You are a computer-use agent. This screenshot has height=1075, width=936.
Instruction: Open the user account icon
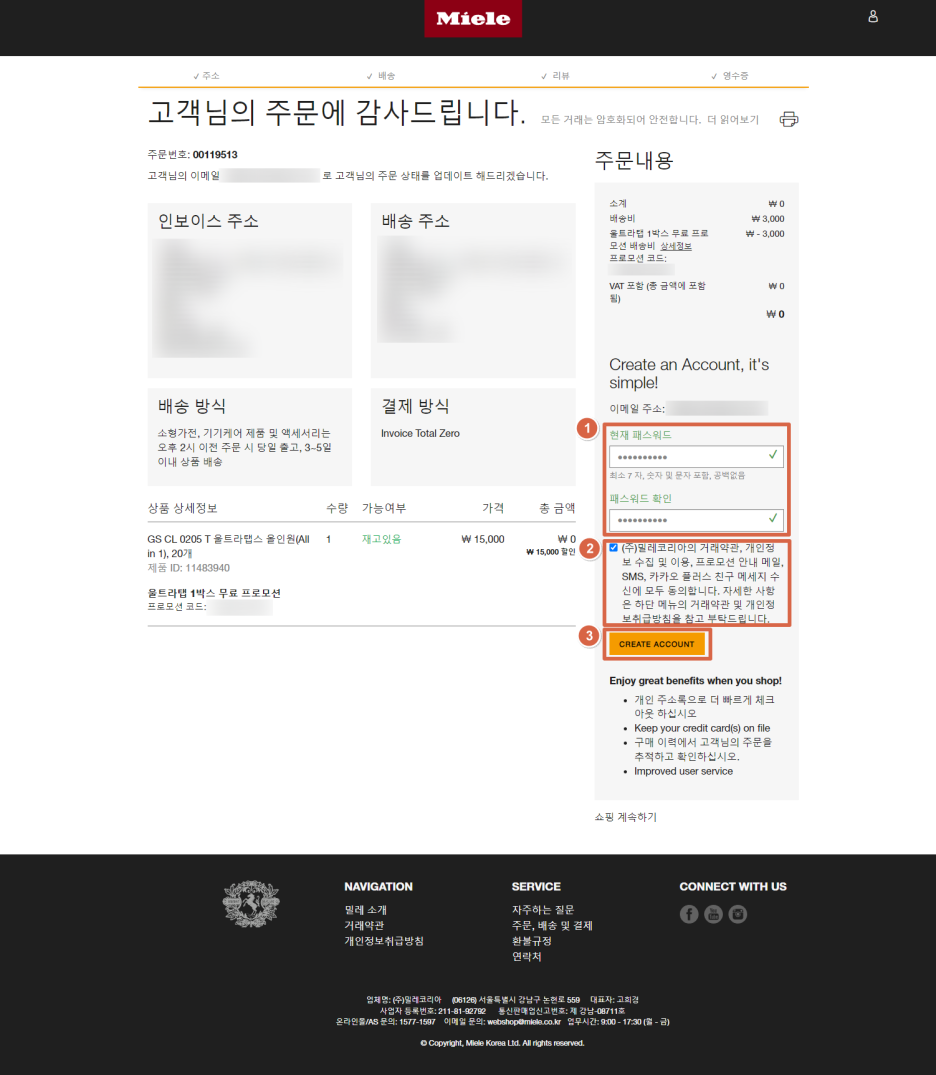click(872, 16)
